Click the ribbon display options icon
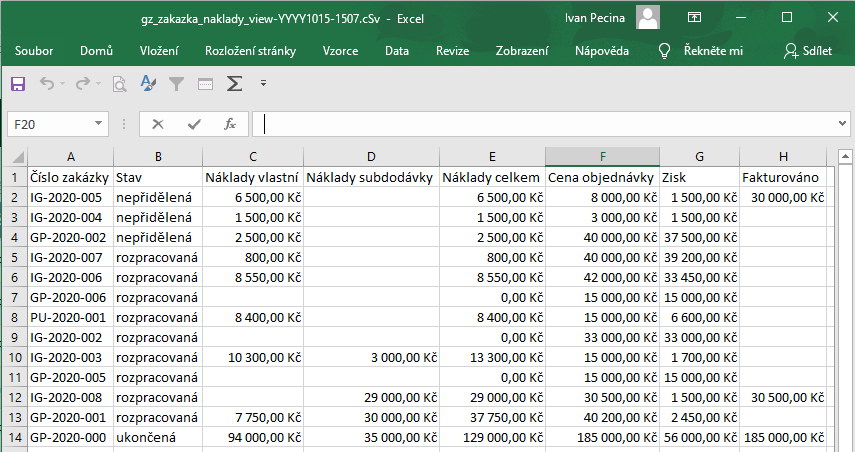This screenshot has height=452, width=855. point(694,17)
